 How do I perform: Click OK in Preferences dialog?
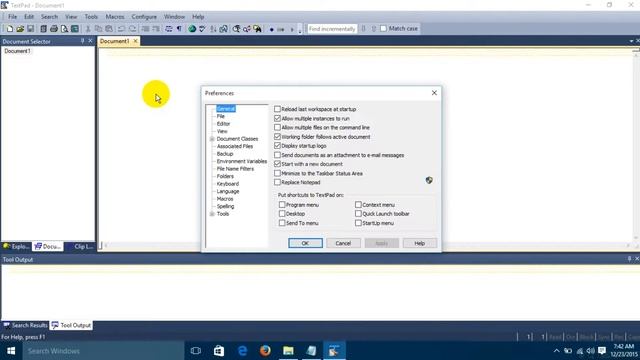pos(305,243)
